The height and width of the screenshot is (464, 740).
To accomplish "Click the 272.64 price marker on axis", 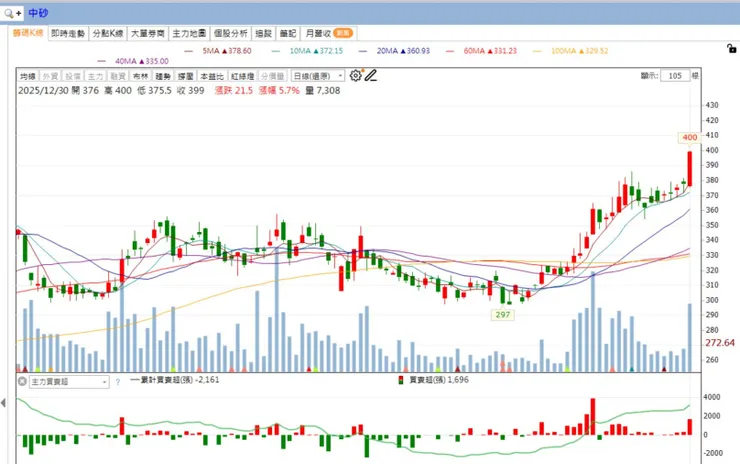I will 720,343.
